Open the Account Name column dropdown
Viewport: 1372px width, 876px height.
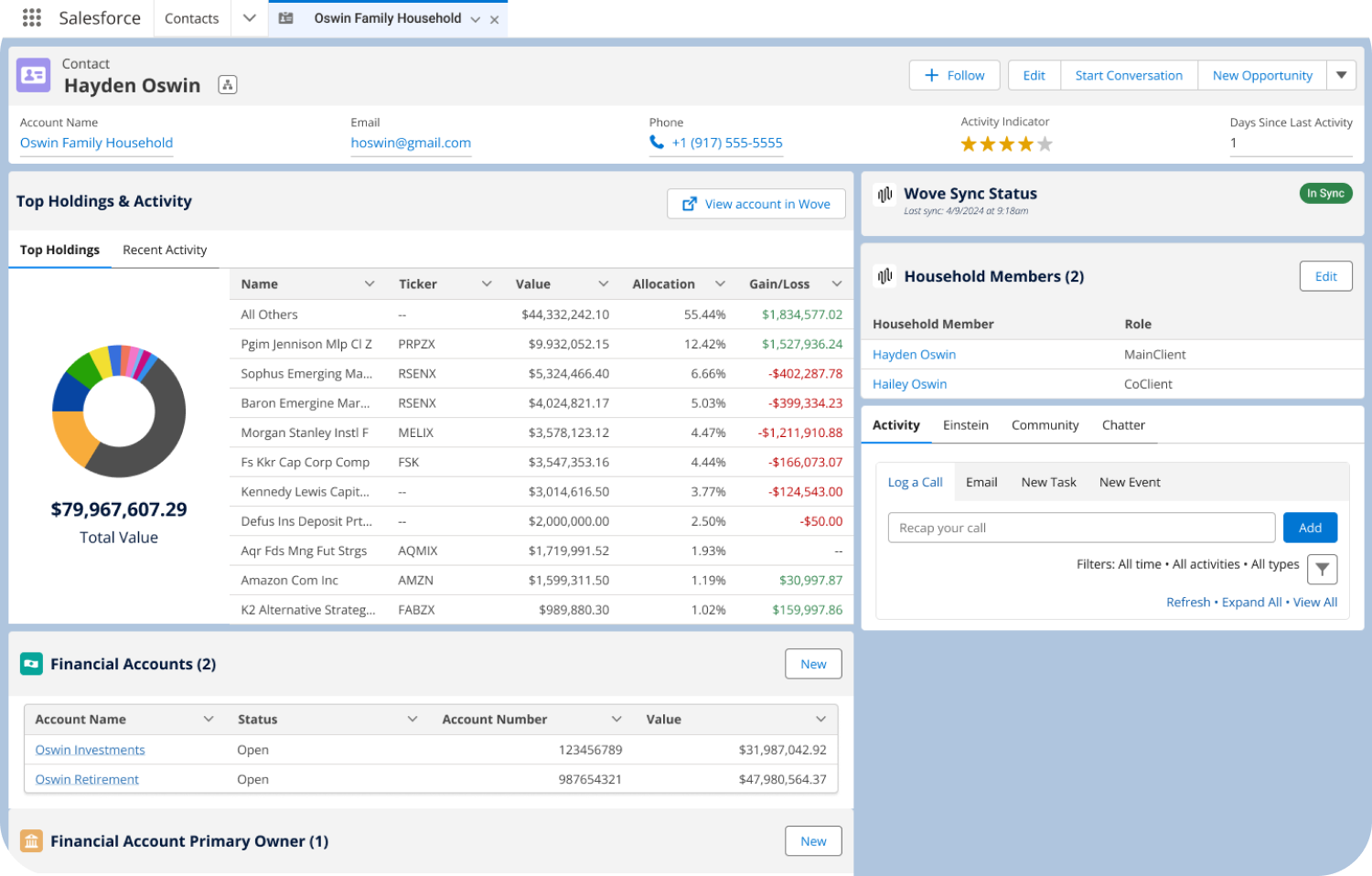(x=209, y=719)
